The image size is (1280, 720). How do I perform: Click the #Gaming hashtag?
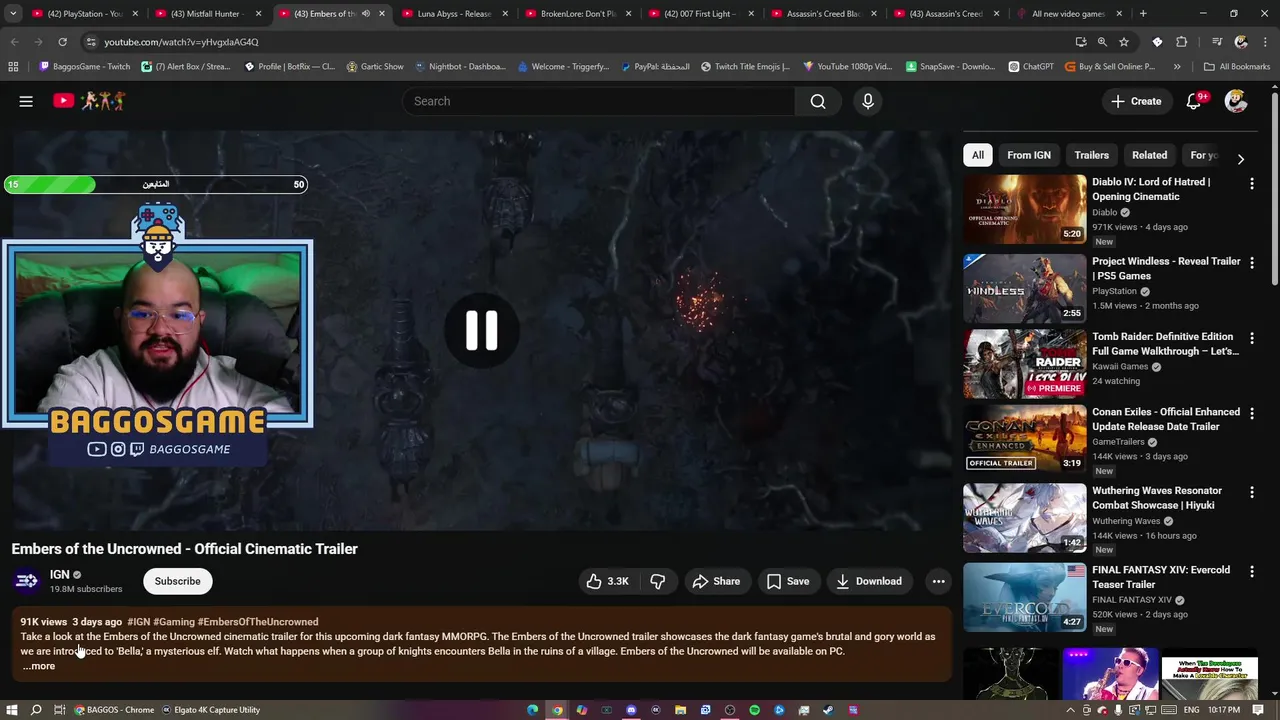pyautogui.click(x=174, y=622)
